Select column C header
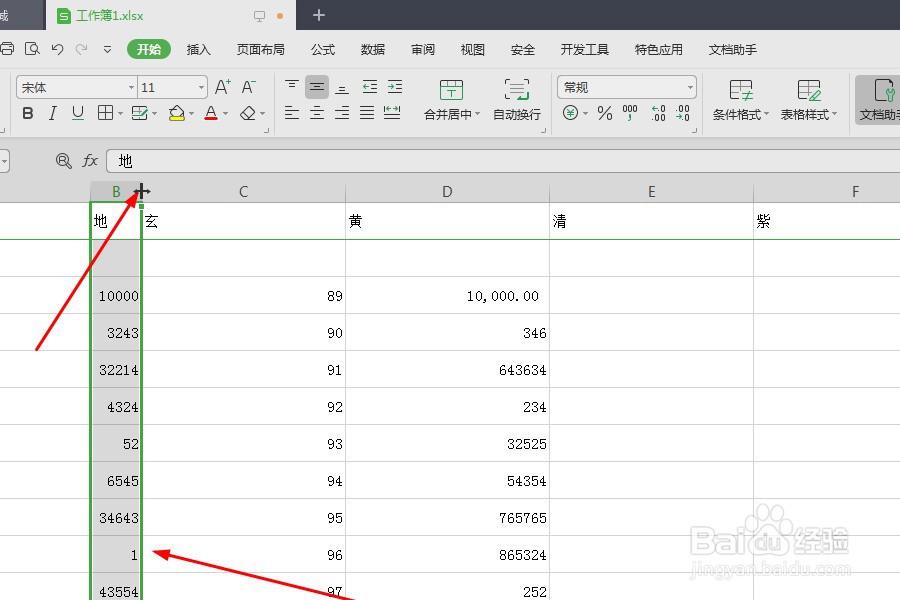This screenshot has width=900, height=600. (x=243, y=192)
